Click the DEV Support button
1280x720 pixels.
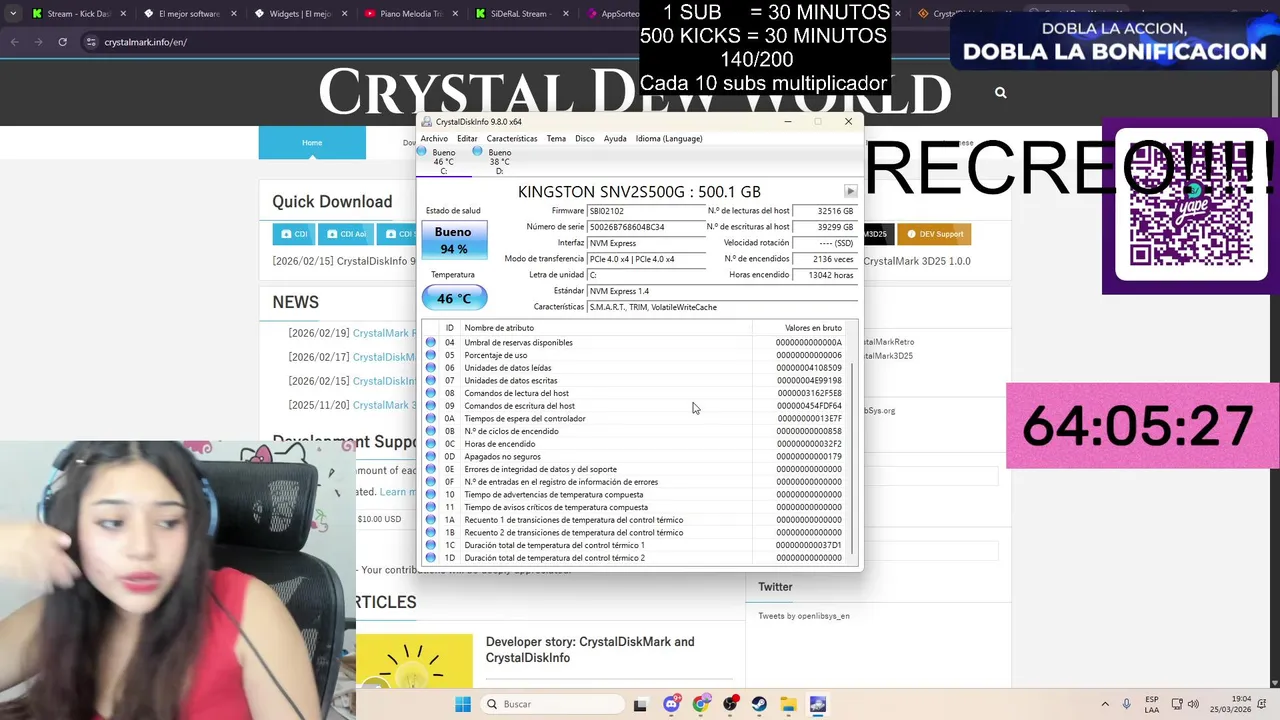pos(935,234)
